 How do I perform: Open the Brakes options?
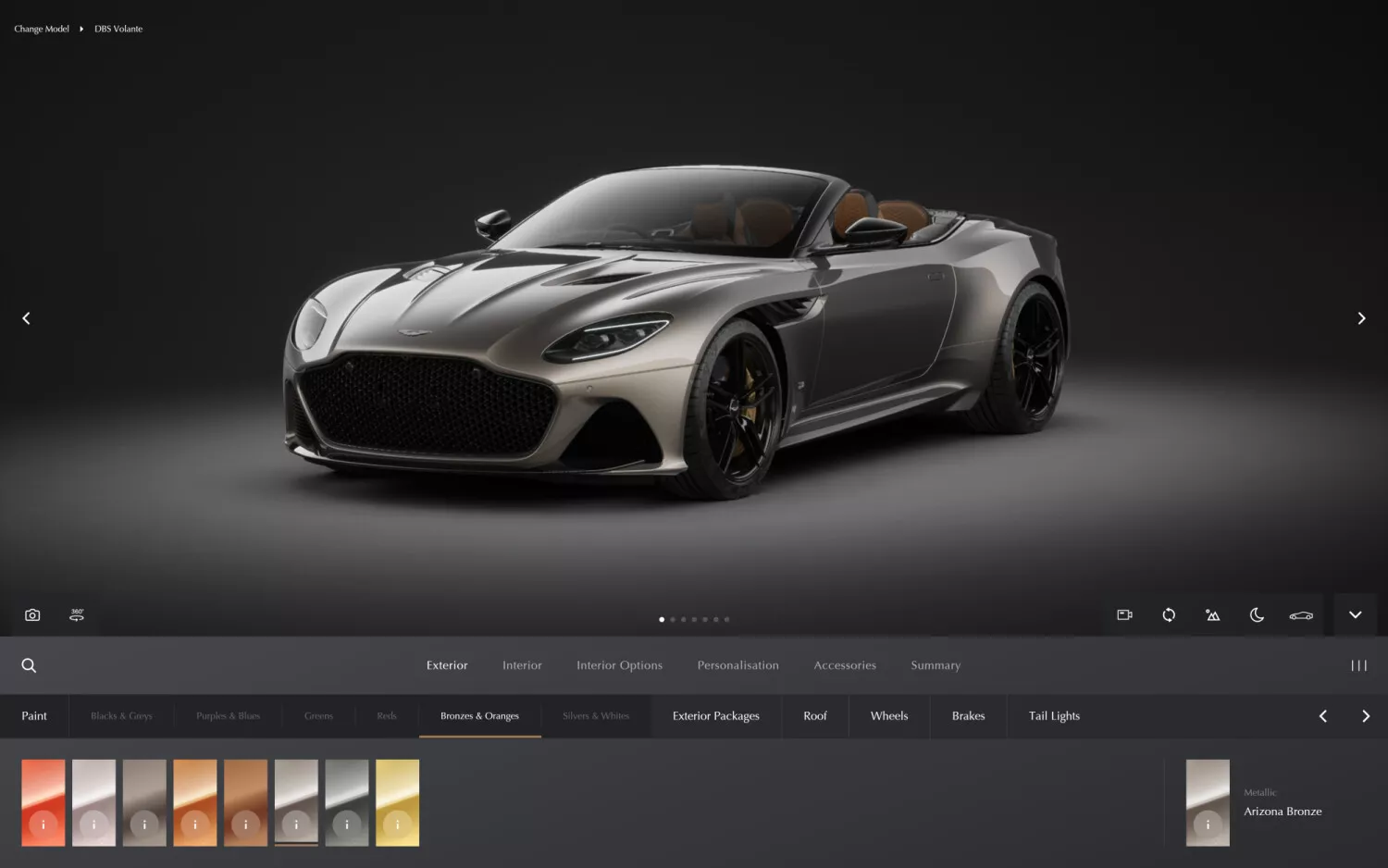pyautogui.click(x=968, y=716)
